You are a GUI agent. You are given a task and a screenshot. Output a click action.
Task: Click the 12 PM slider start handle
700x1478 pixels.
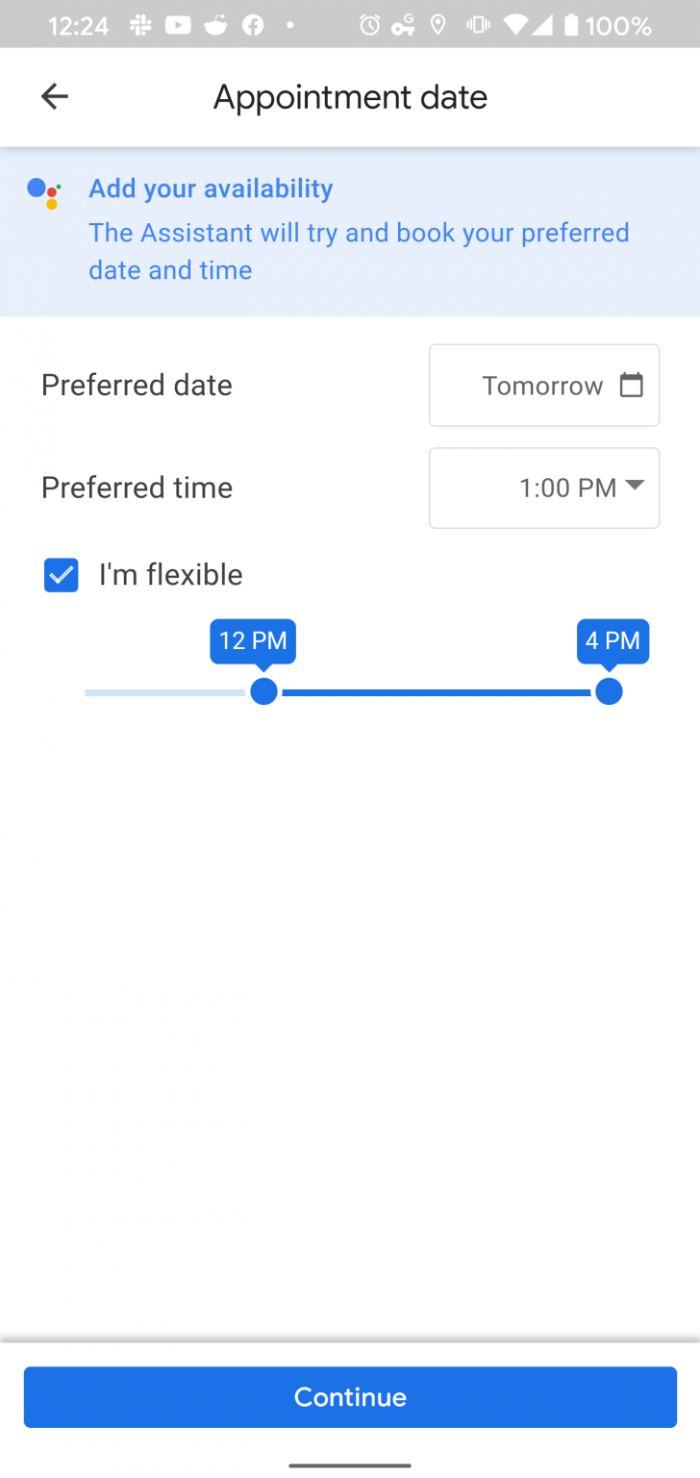(x=264, y=691)
